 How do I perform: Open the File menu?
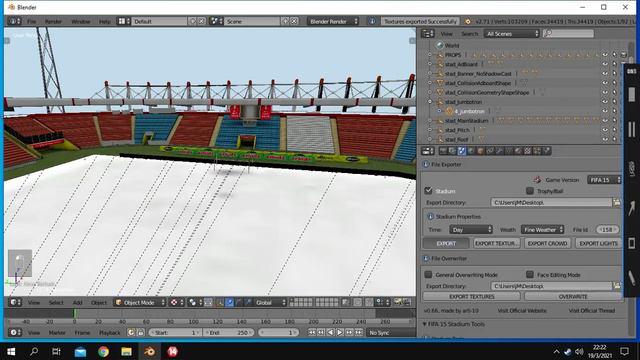tap(31, 21)
